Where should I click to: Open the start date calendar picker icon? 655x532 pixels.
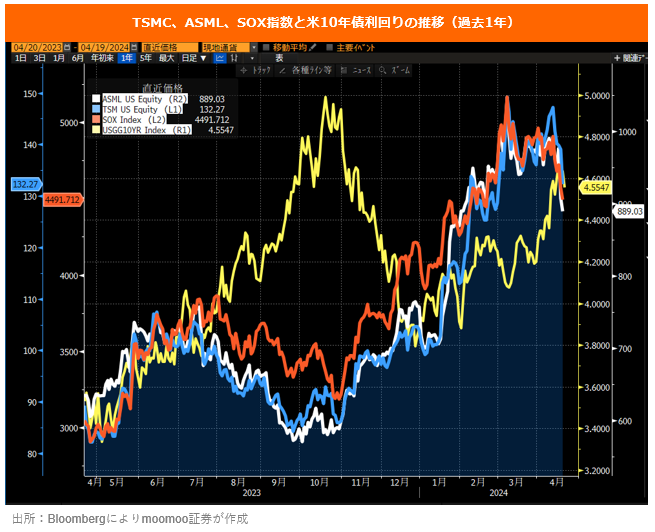click(x=67, y=47)
